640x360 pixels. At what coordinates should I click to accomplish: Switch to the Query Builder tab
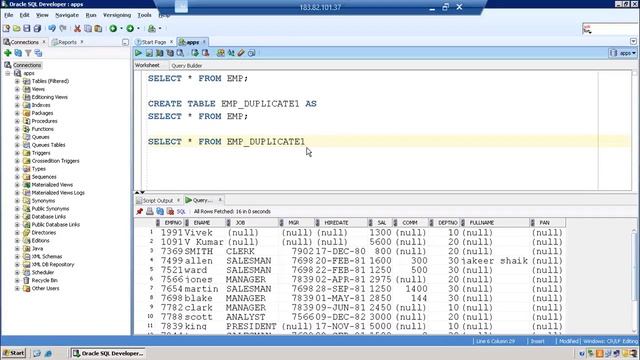pos(187,66)
